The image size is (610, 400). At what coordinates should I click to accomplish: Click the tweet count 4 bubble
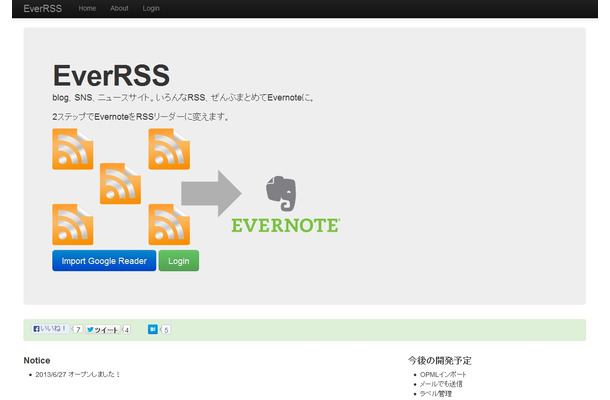coord(126,330)
